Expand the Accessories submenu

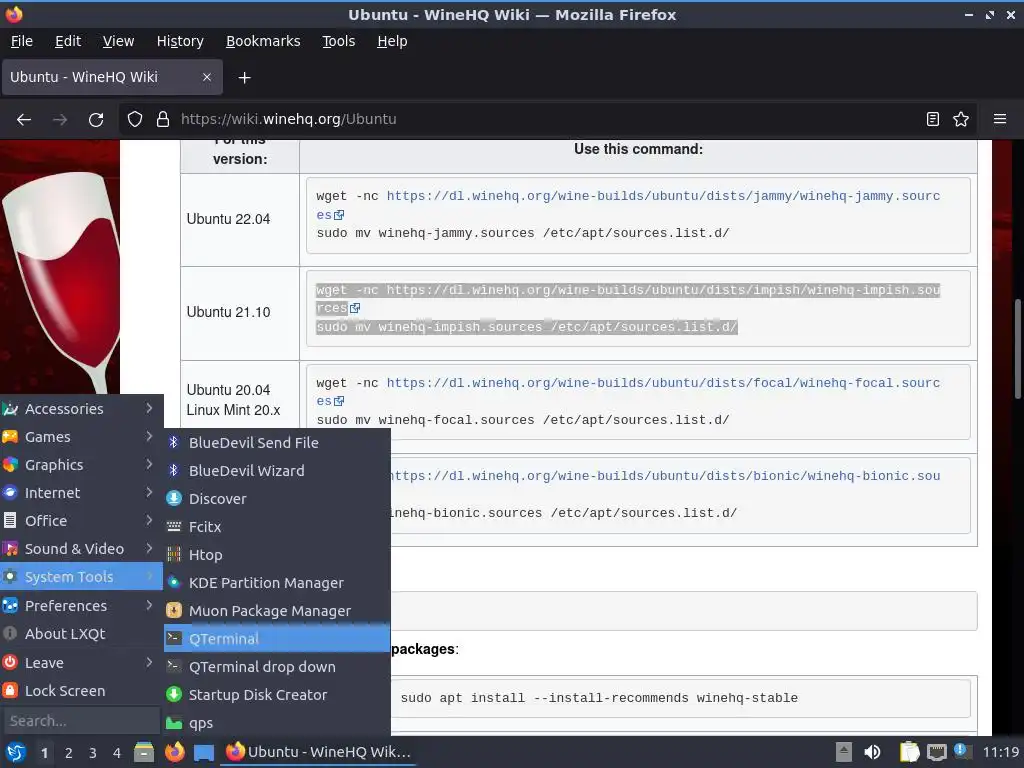point(81,409)
